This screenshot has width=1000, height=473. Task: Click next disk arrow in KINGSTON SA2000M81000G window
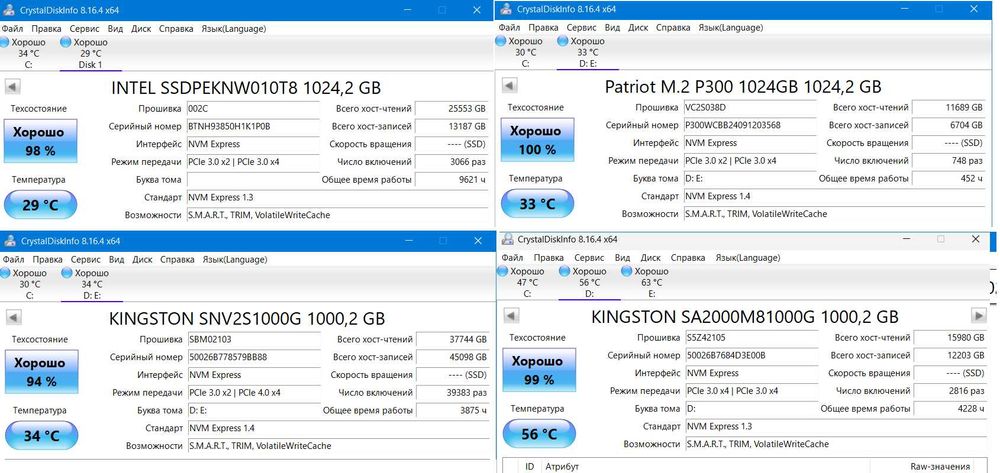pyautogui.click(x=978, y=316)
